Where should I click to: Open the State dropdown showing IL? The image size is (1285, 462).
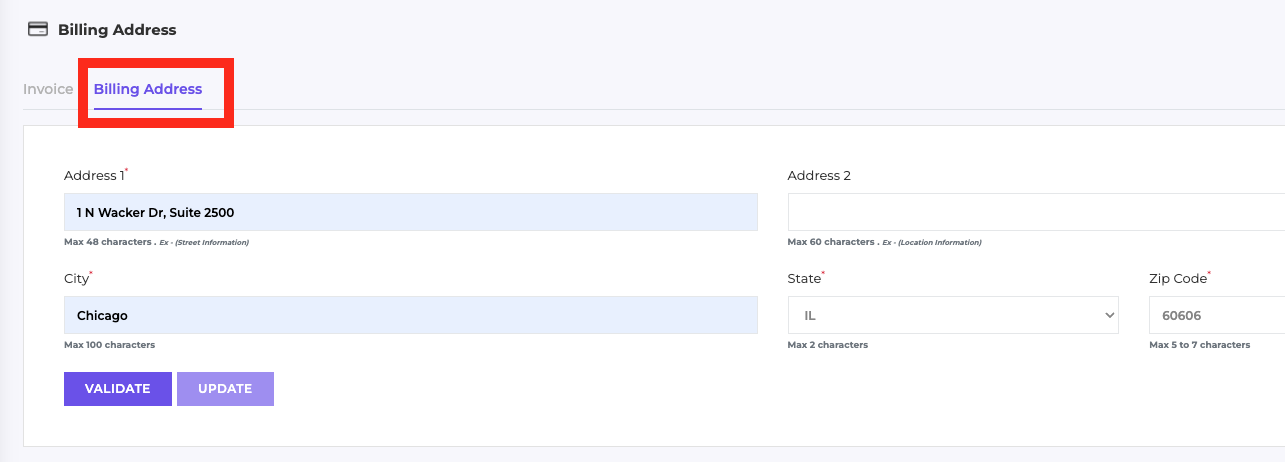[953, 315]
